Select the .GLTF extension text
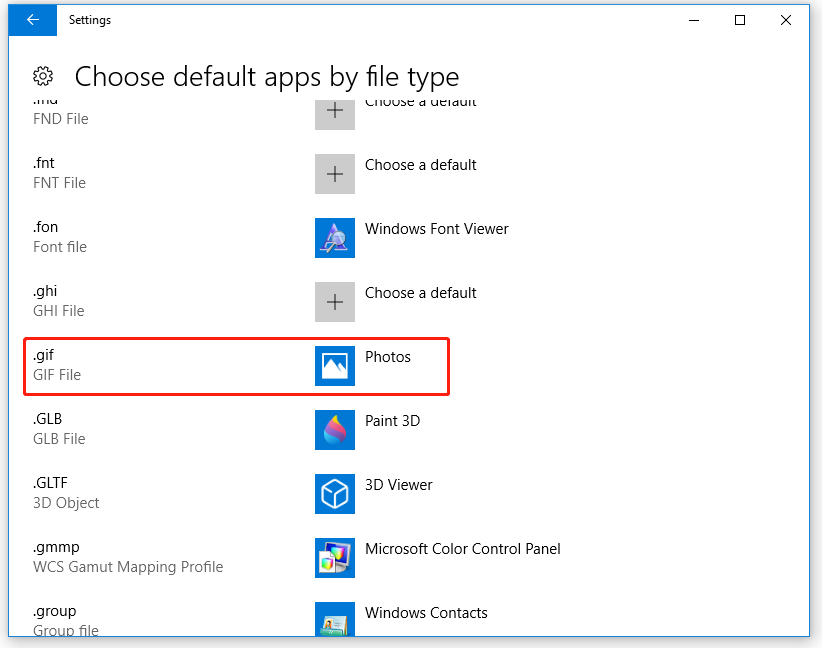 pyautogui.click(x=50, y=483)
